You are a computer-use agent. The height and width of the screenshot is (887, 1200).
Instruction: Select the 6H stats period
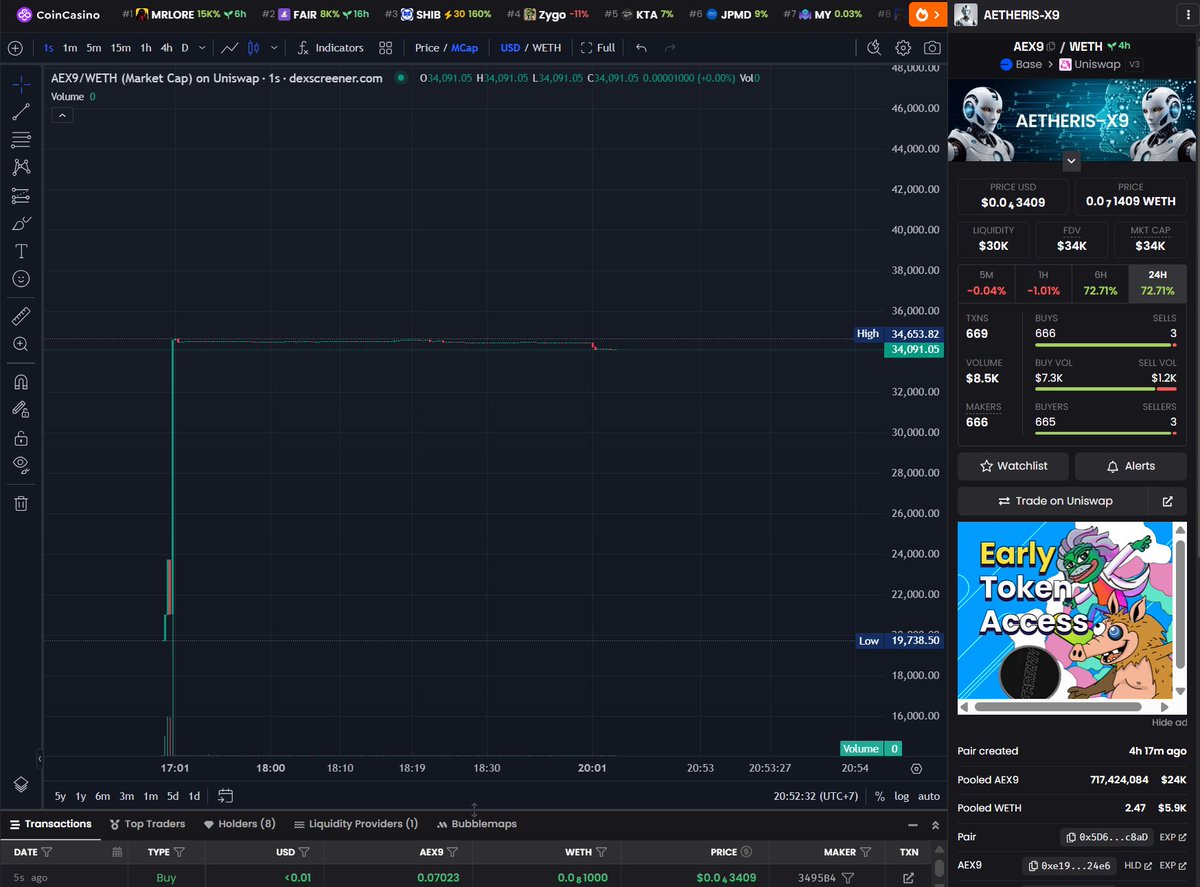[x=1100, y=282]
